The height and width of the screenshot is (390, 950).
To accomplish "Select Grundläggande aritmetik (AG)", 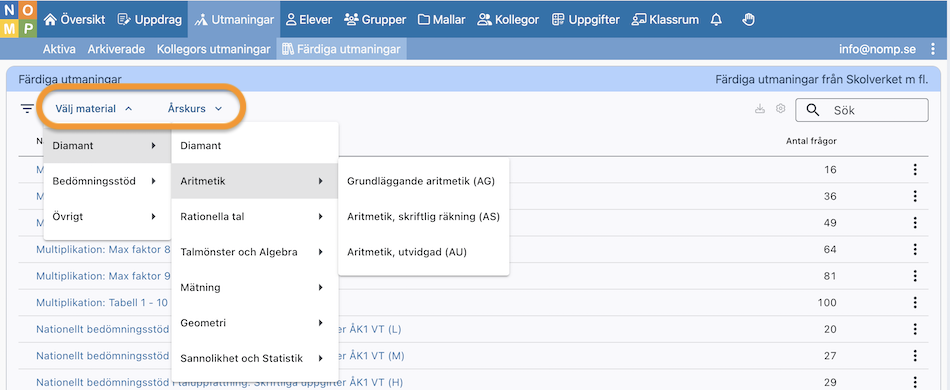I will (421, 181).
